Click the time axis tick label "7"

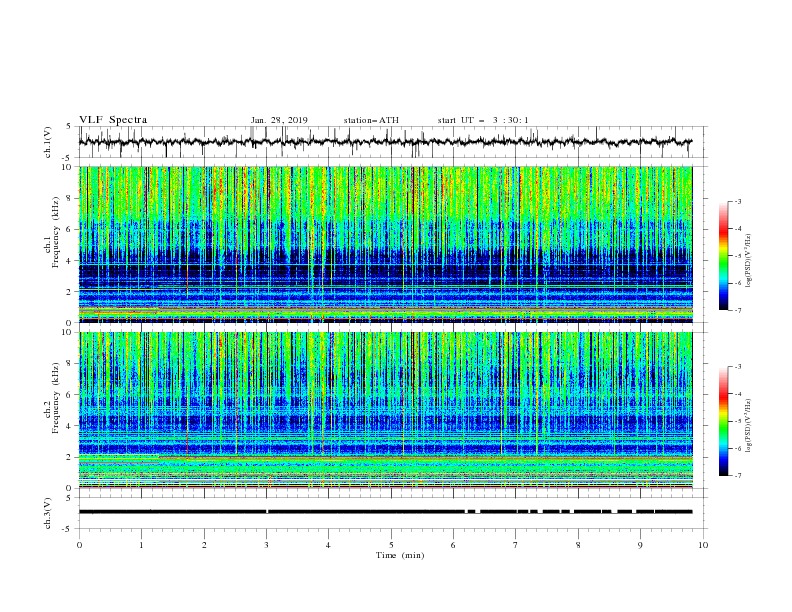(x=516, y=545)
